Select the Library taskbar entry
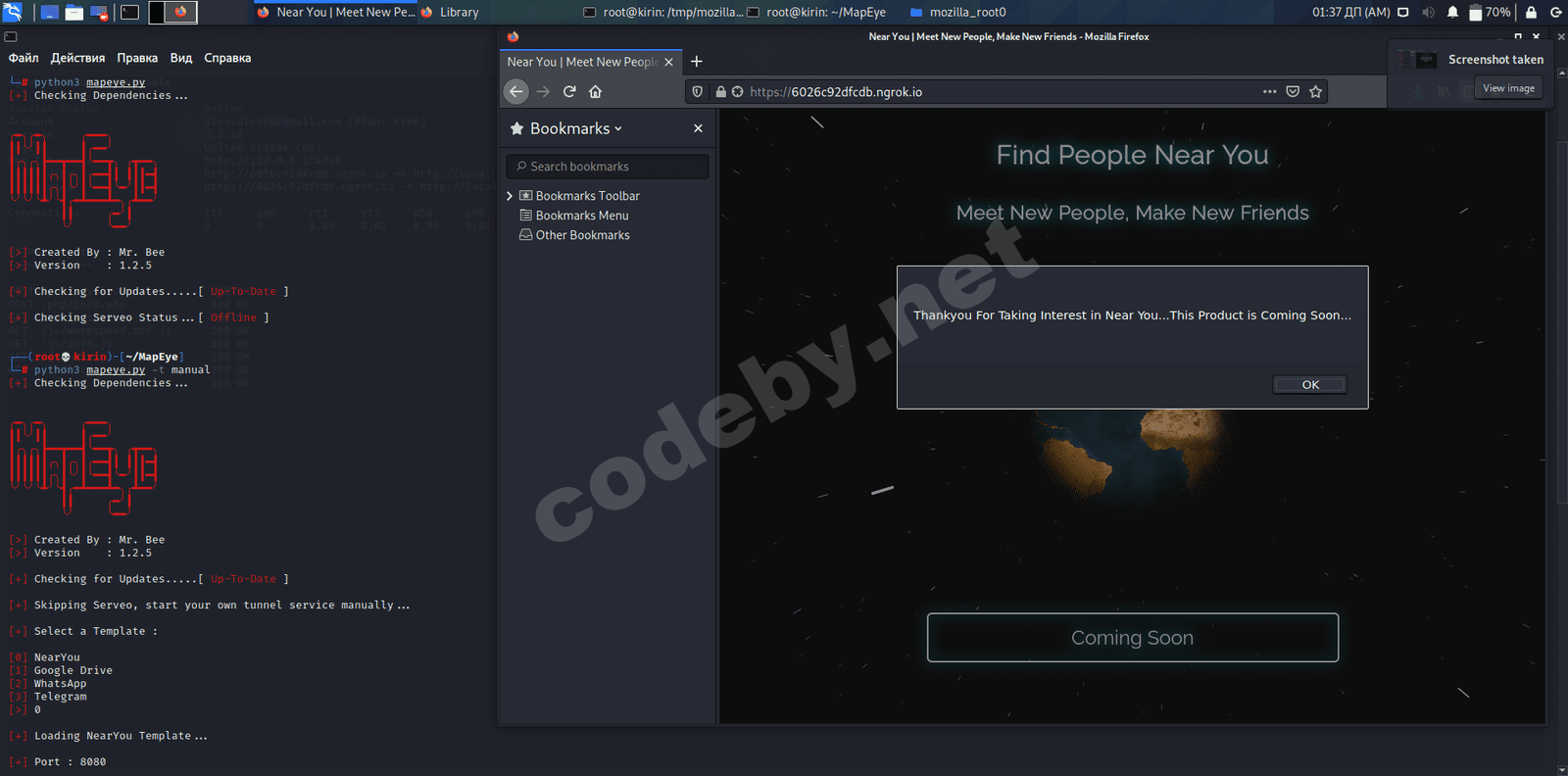The image size is (1568, 776). (451, 12)
